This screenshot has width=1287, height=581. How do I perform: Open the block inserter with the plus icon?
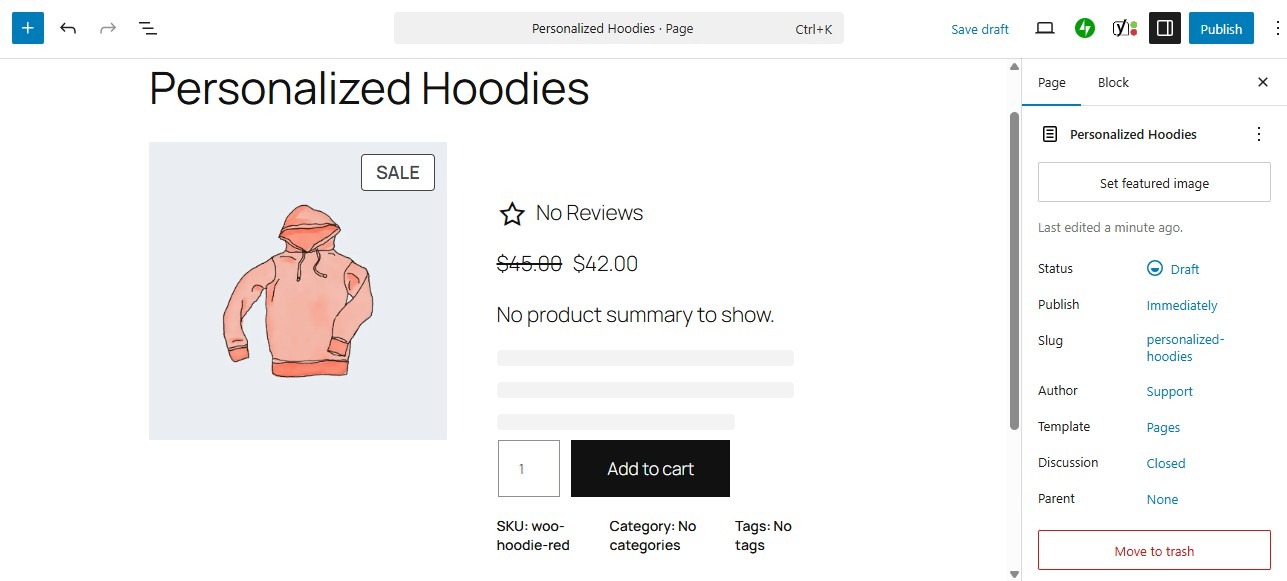[x=27, y=28]
